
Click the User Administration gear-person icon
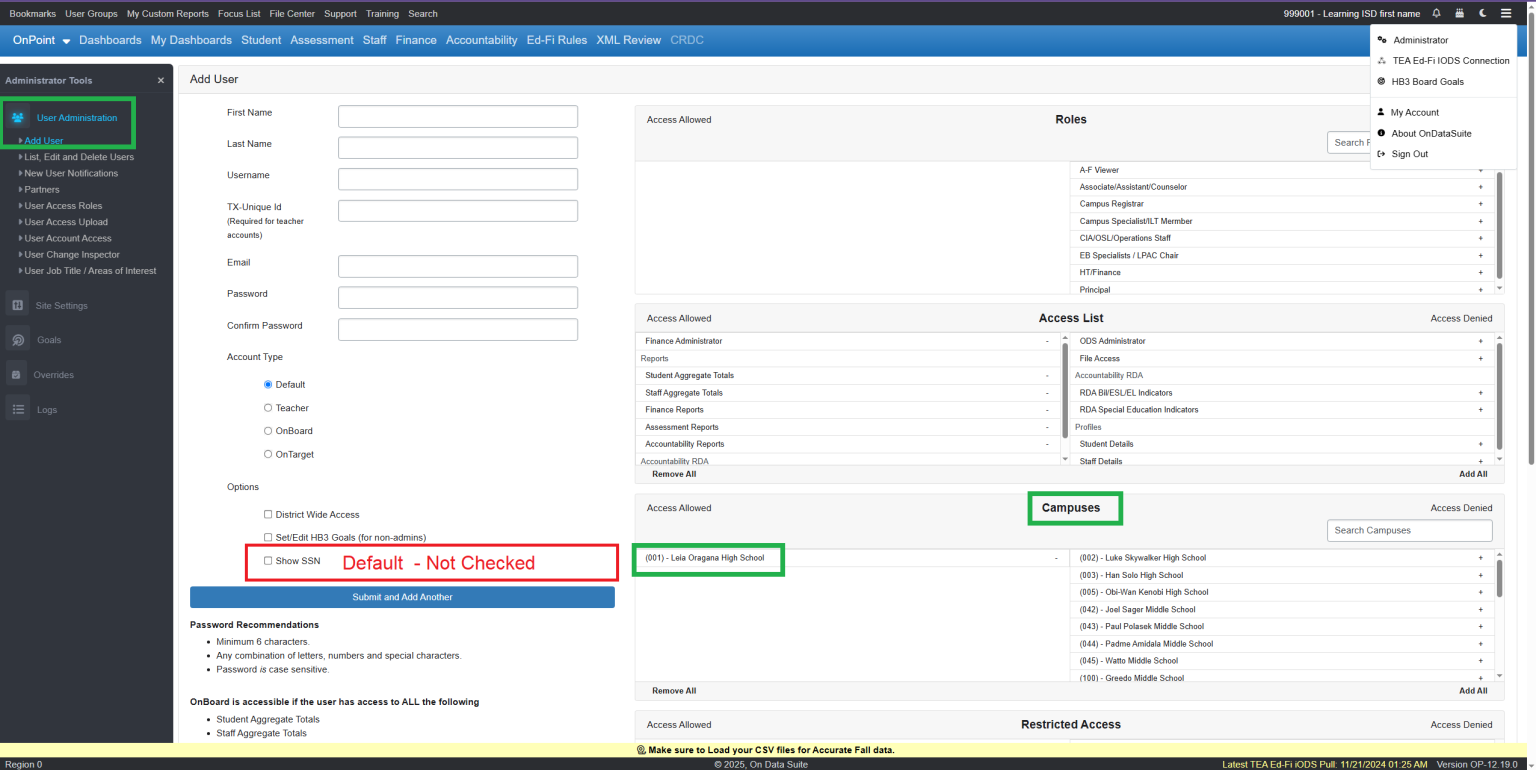(x=18, y=117)
